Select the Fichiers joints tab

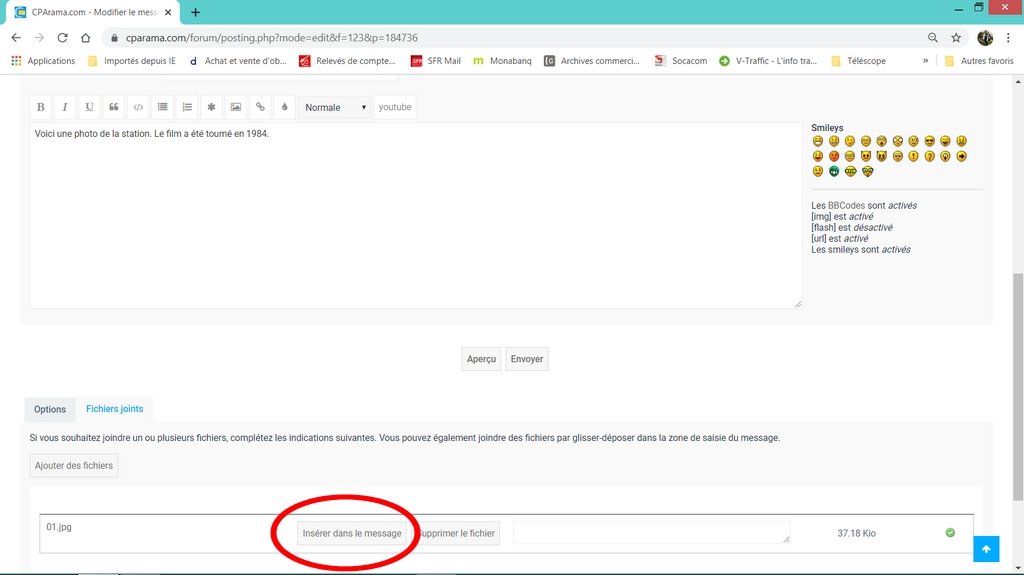pos(114,408)
